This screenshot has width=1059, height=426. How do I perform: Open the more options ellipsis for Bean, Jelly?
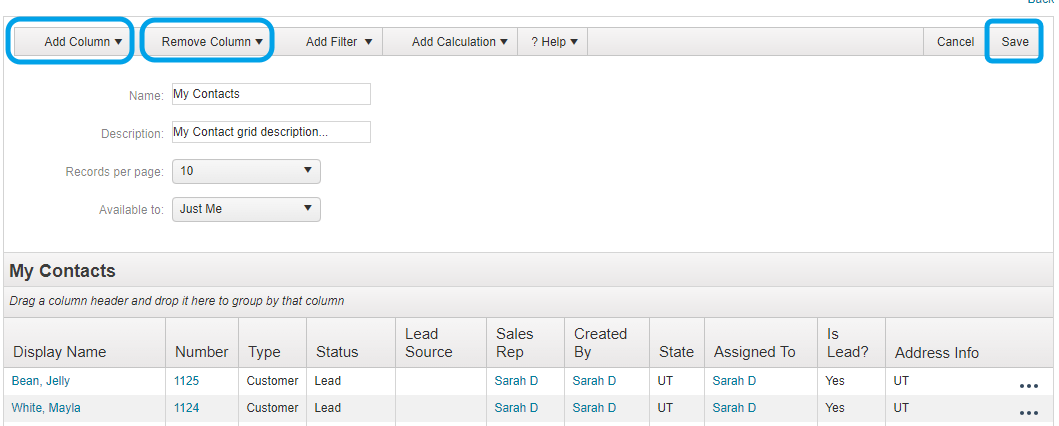tap(1028, 386)
